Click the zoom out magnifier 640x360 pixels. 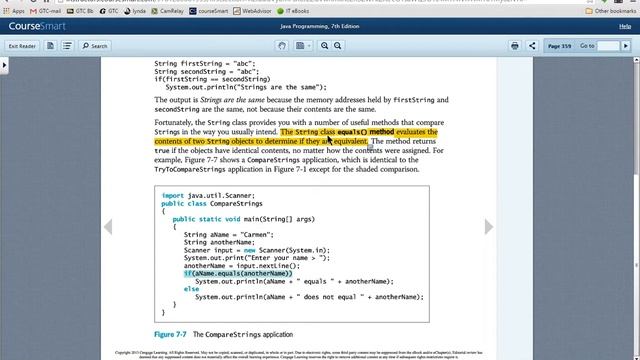point(338,46)
